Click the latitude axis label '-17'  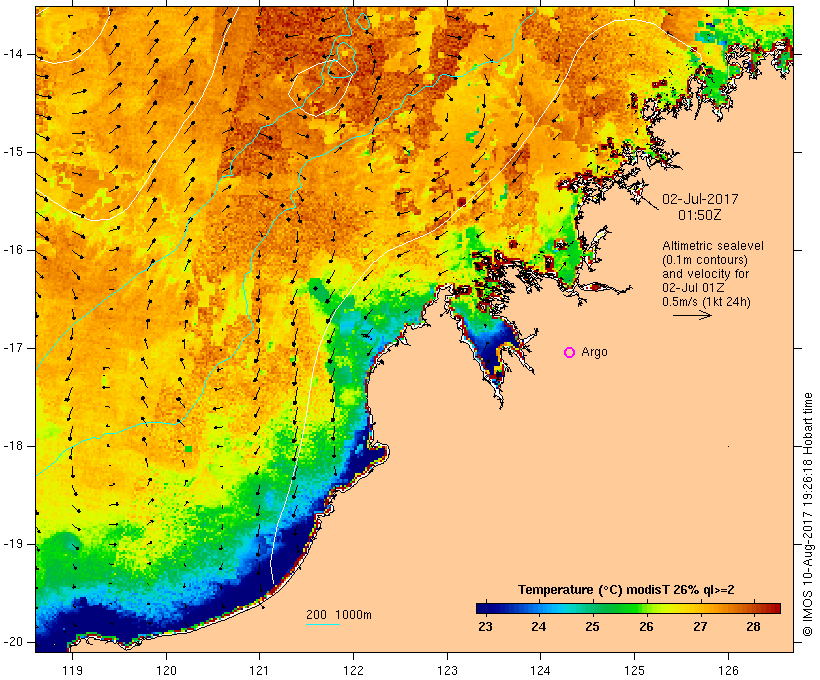(13, 348)
